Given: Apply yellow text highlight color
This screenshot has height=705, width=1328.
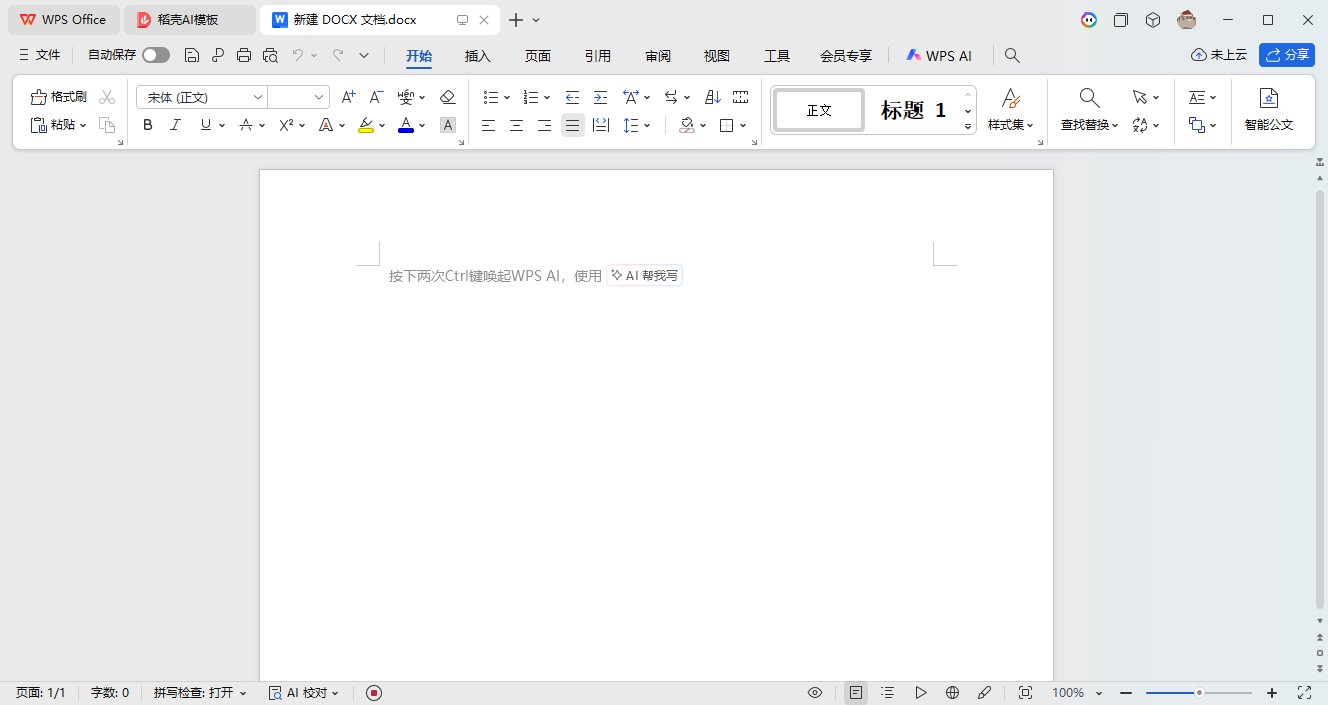Looking at the screenshot, I should [366, 124].
